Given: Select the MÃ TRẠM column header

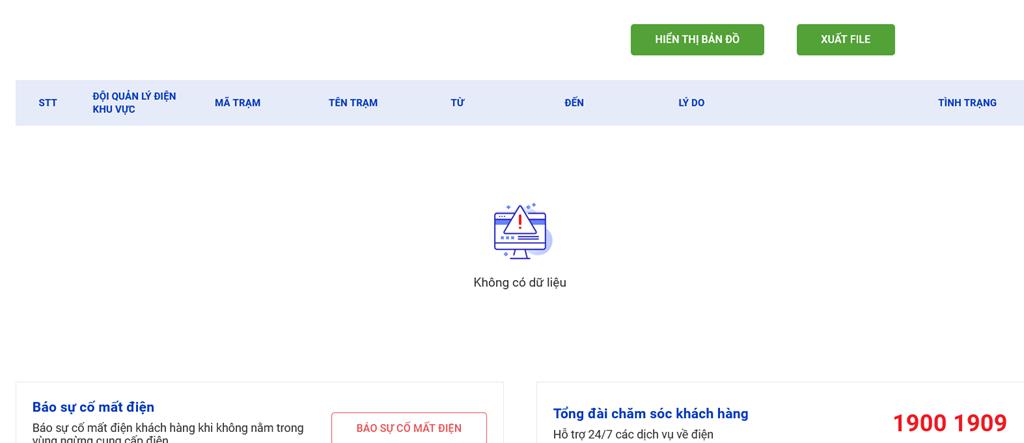Looking at the screenshot, I should click(x=237, y=103).
